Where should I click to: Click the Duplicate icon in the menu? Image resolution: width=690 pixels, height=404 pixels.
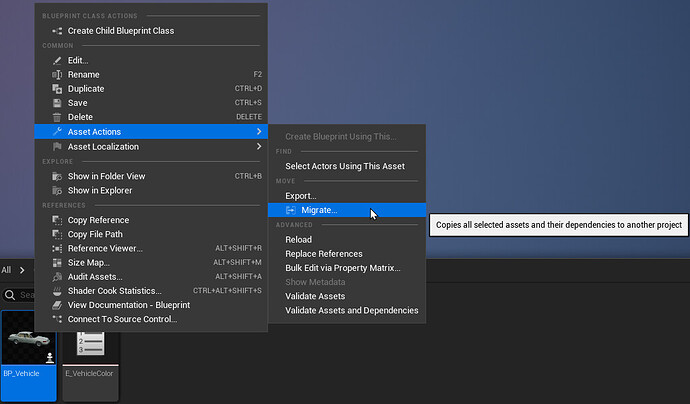pos(56,89)
